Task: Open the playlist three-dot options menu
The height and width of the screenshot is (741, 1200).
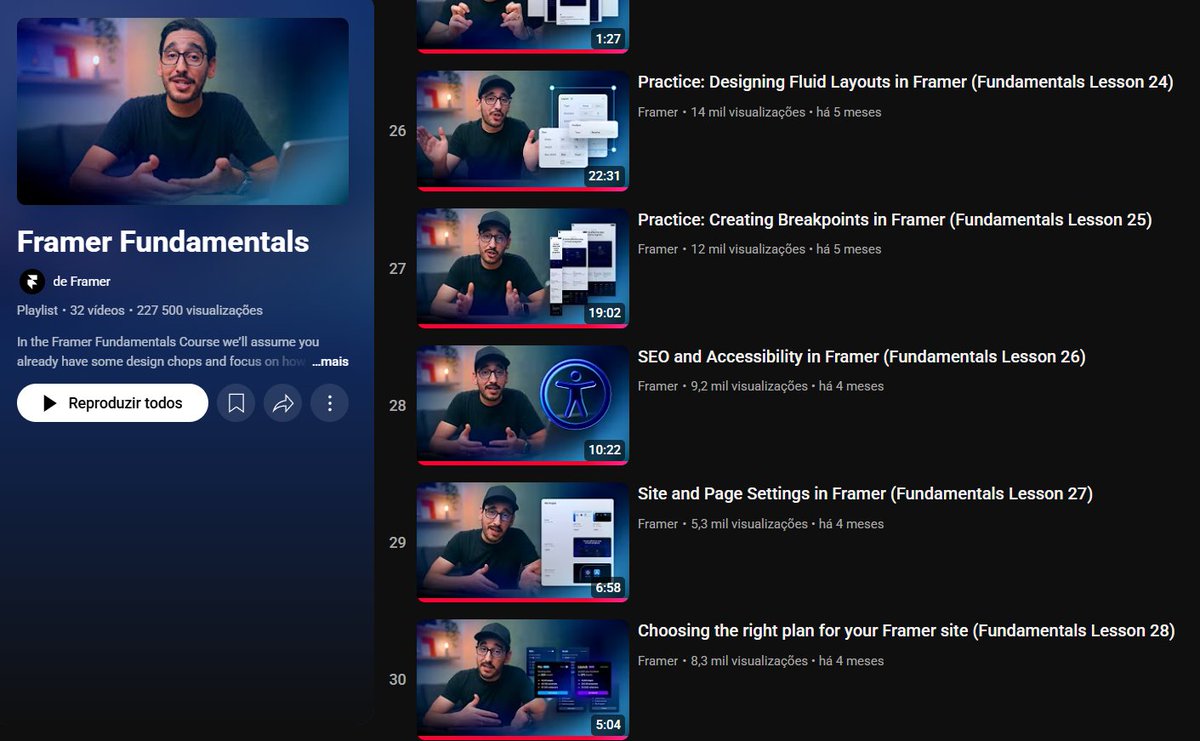Action: 329,403
